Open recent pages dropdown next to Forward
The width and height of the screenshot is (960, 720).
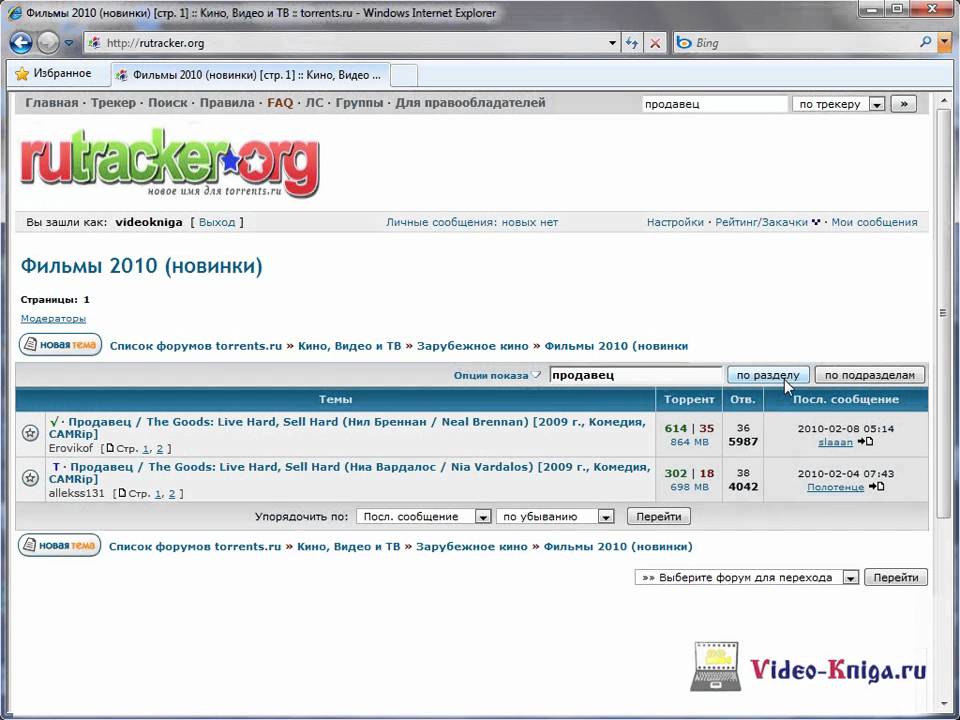69,43
